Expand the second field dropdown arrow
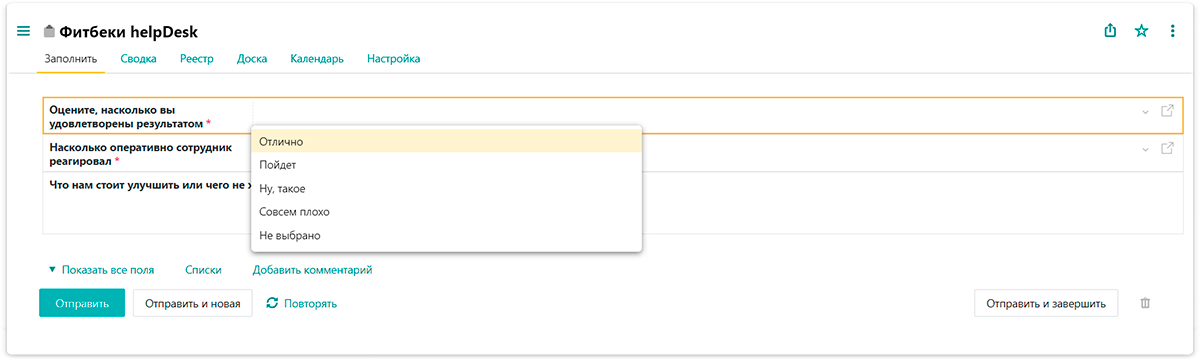Viewport: 1200px width, 362px height. (1145, 150)
